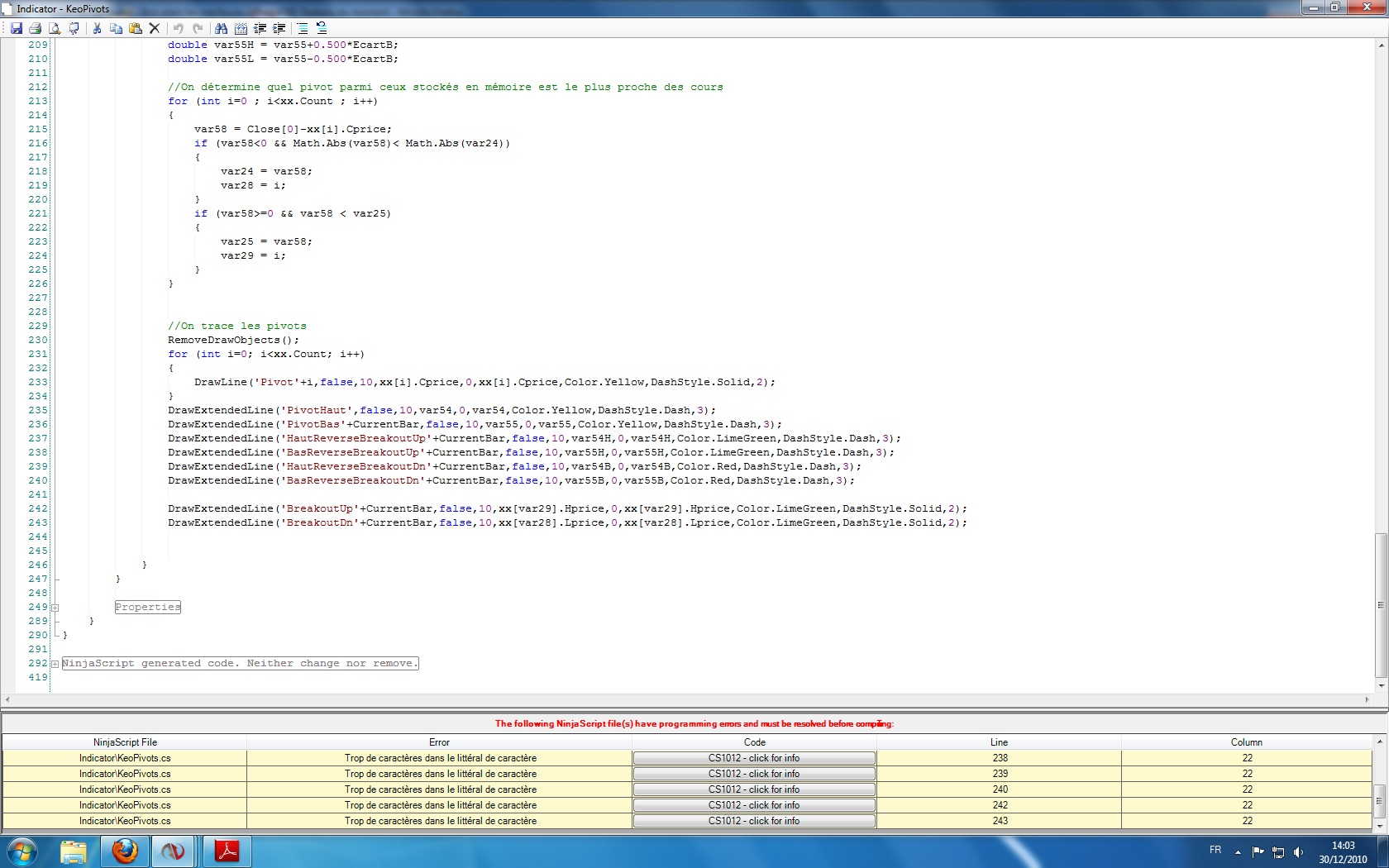Click the Print icon in the toolbar
The image size is (1389, 868).
pyautogui.click(x=35, y=28)
